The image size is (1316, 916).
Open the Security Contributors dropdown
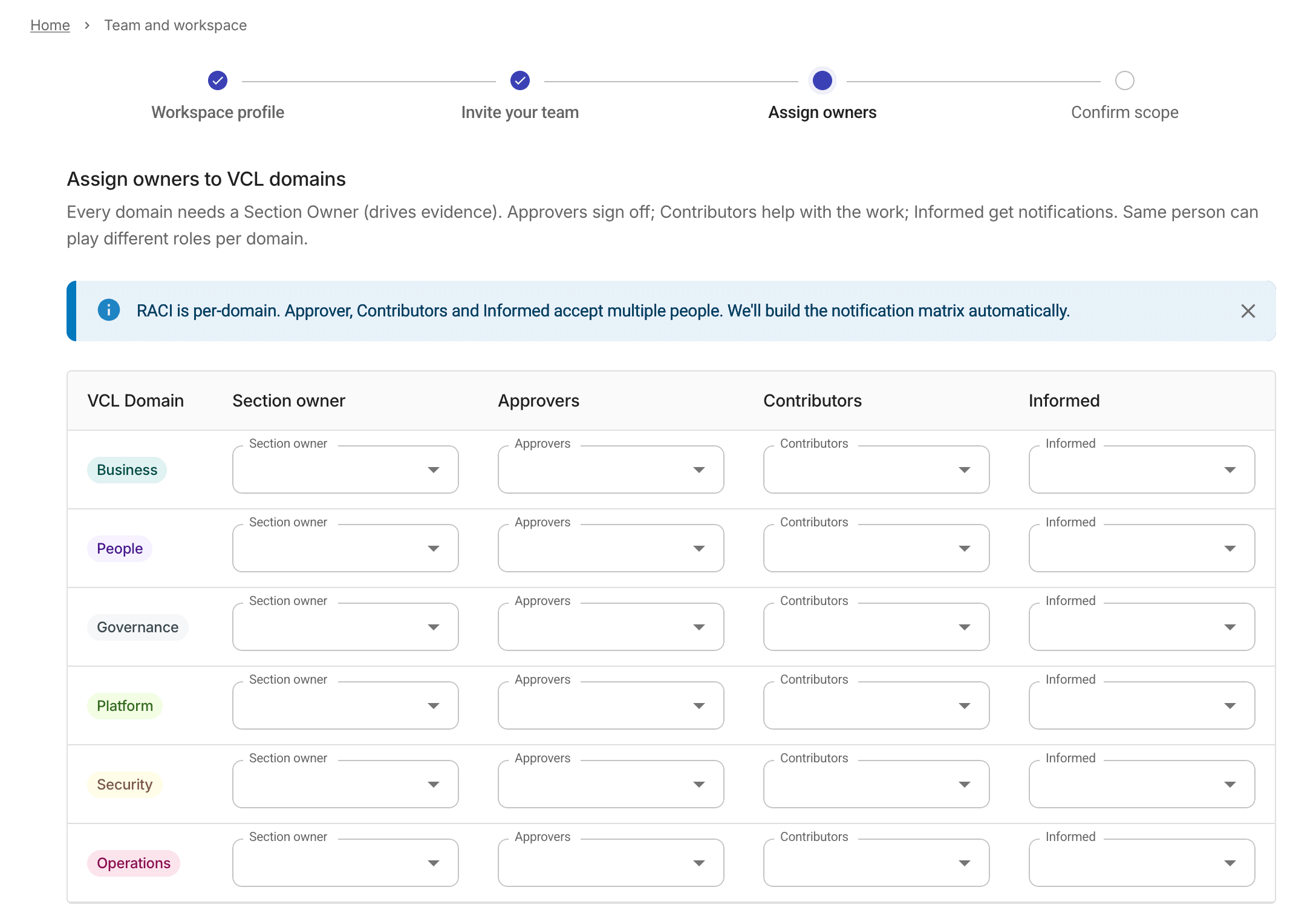[x=876, y=784]
